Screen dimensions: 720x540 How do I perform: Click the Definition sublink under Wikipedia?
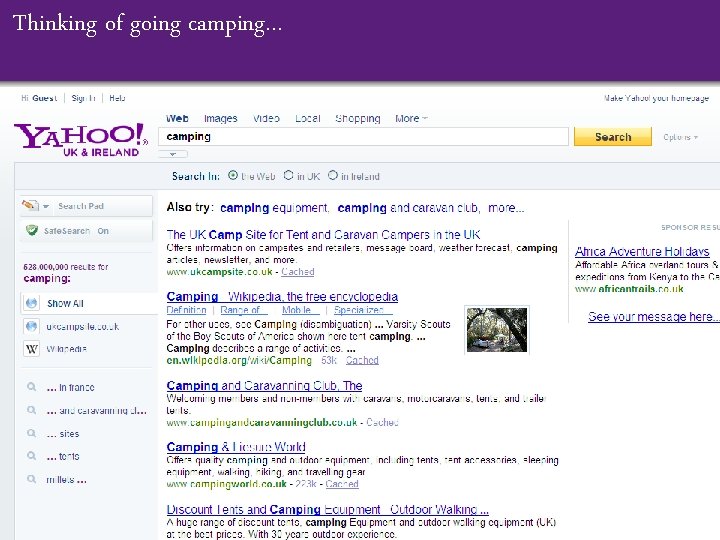186,310
